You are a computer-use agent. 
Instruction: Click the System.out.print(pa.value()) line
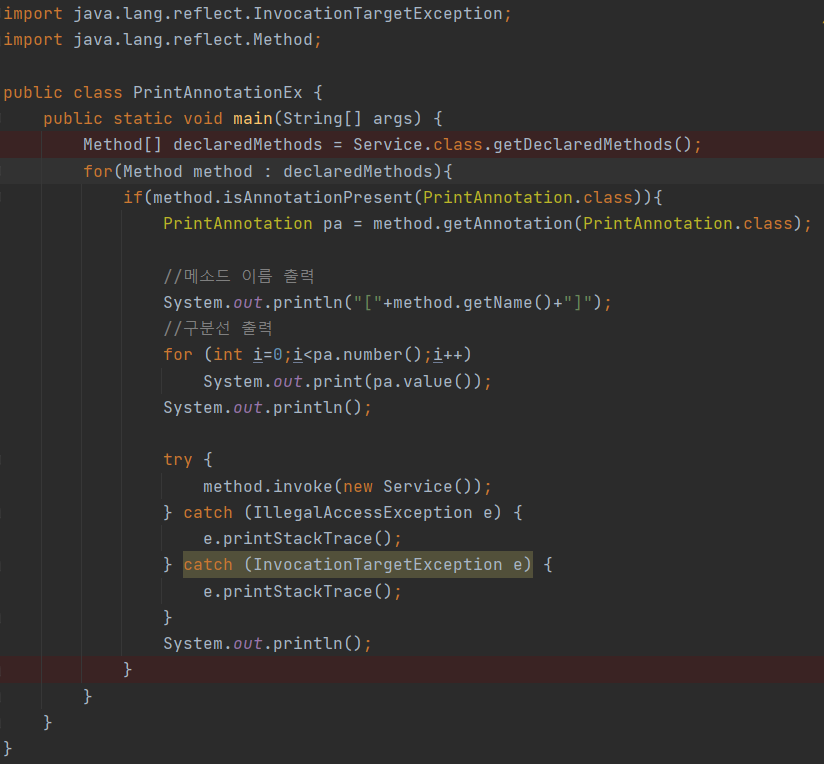pos(347,382)
